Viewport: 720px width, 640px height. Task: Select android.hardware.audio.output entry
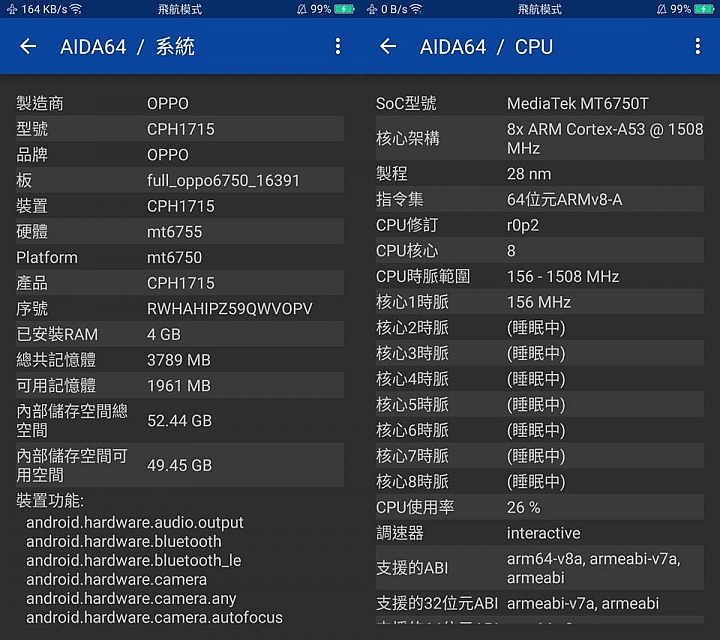click(x=135, y=522)
